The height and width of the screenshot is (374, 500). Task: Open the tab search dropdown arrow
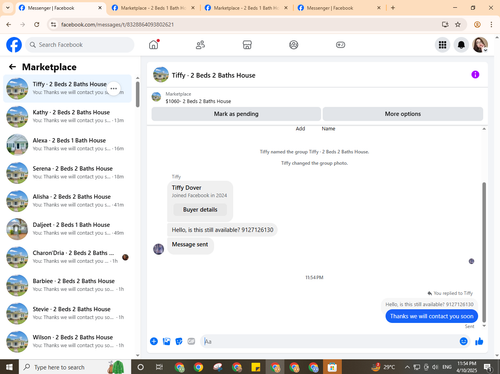pos(7,8)
